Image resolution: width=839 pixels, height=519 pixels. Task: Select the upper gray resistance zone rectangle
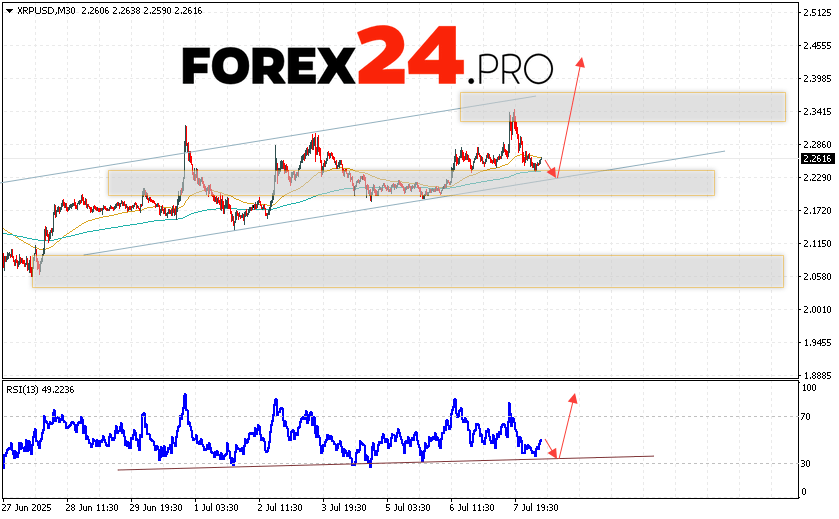tap(622, 106)
